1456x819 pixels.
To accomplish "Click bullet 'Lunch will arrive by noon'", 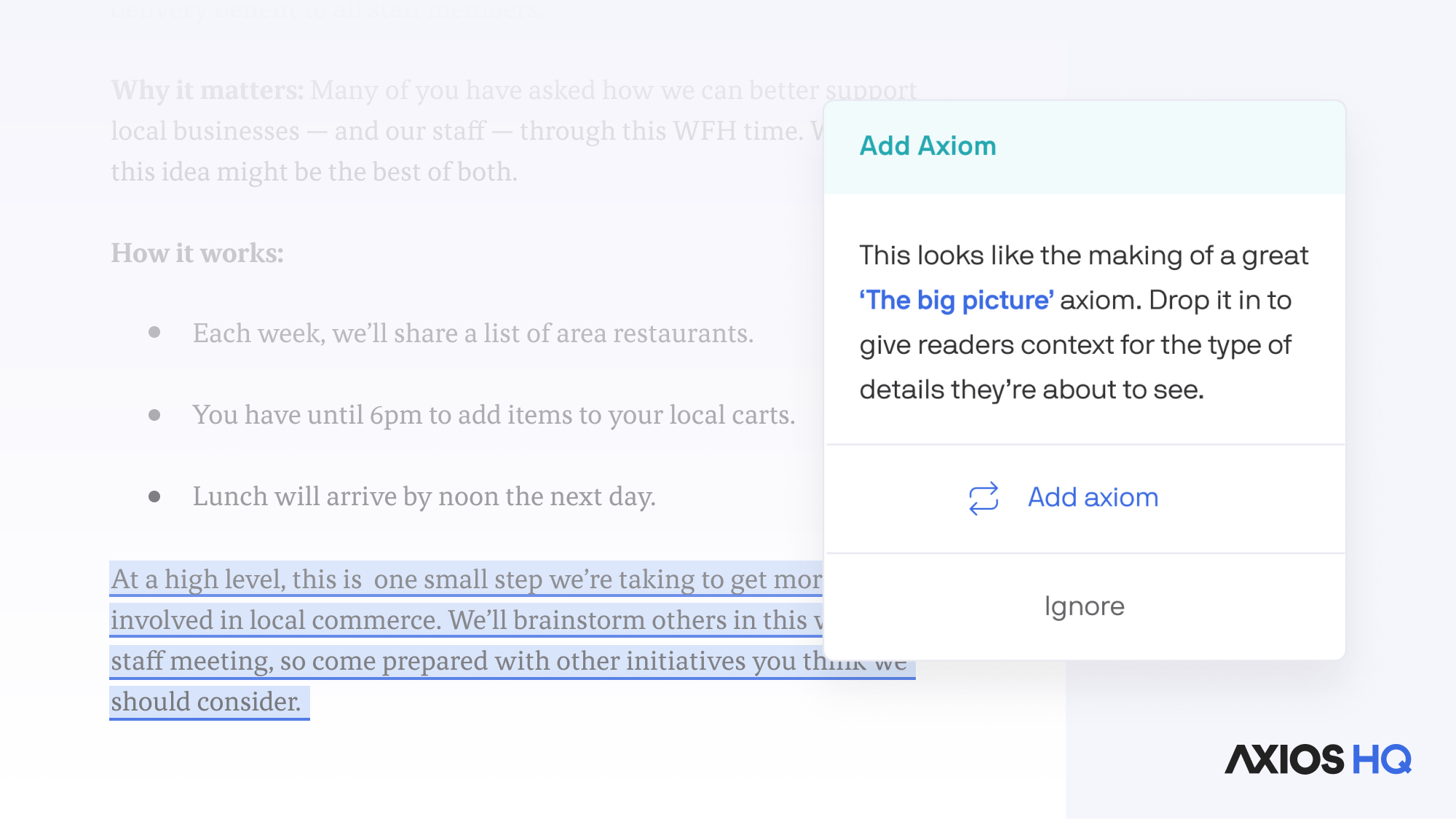I will click(424, 496).
